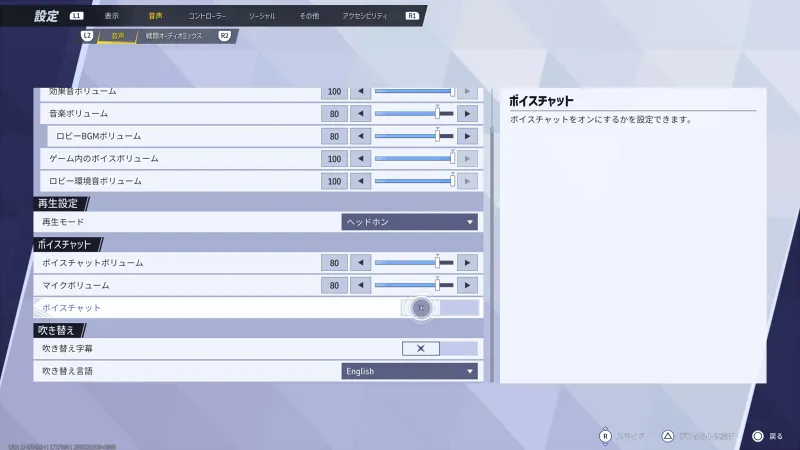Decrease マイクボリューム with the left arrow
The width and height of the screenshot is (800, 450).
[361, 285]
